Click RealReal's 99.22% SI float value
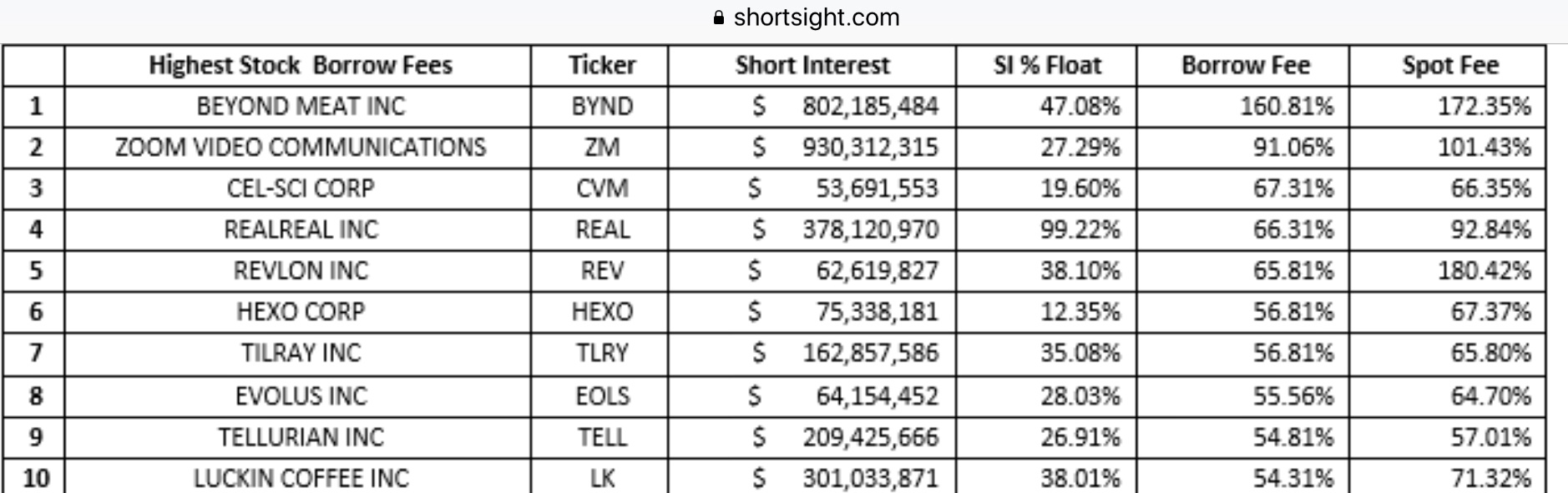This screenshot has width=1568, height=493. click(x=1080, y=229)
